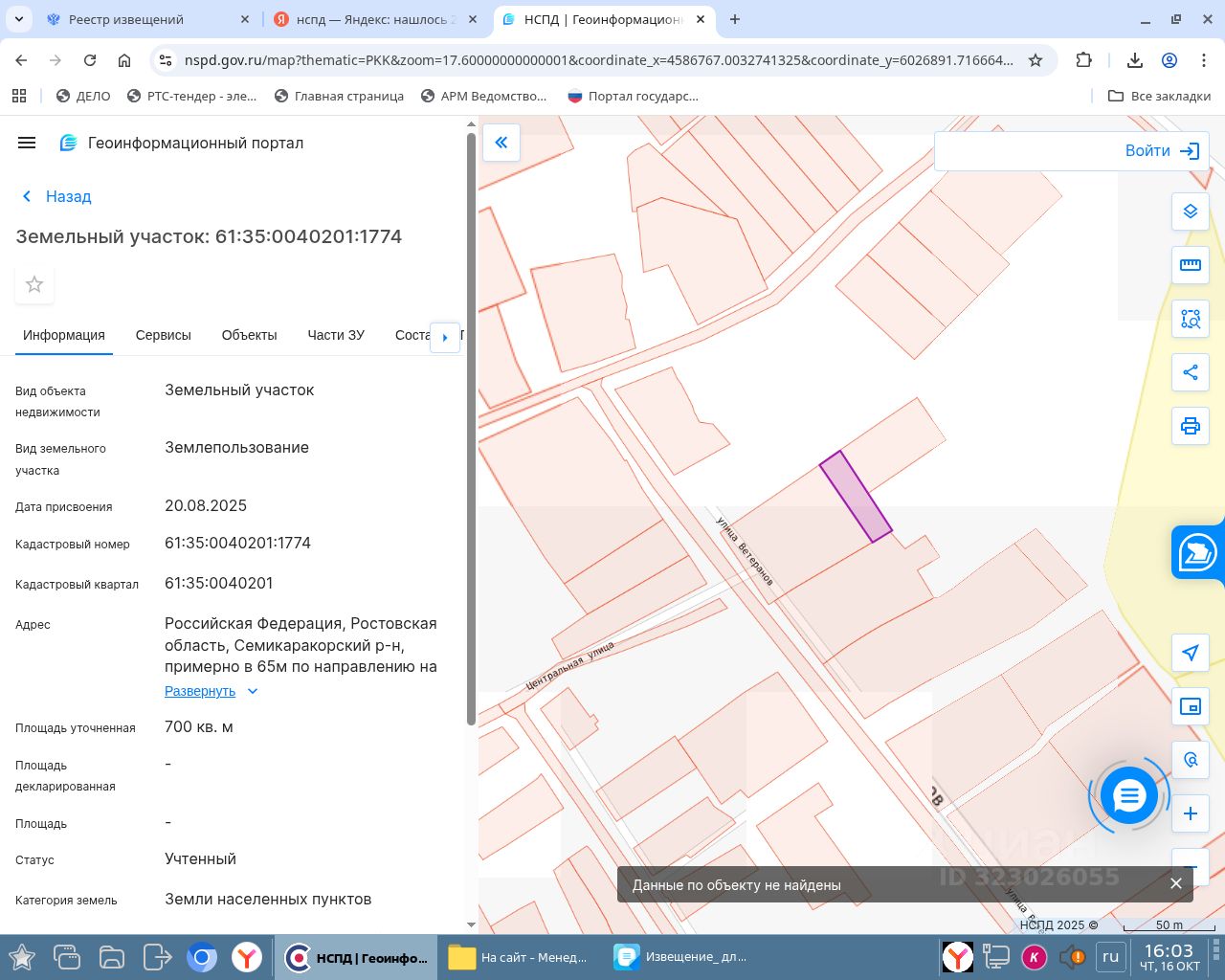Switch to the 'На сайт - Менед...' taskbar window

click(518, 957)
